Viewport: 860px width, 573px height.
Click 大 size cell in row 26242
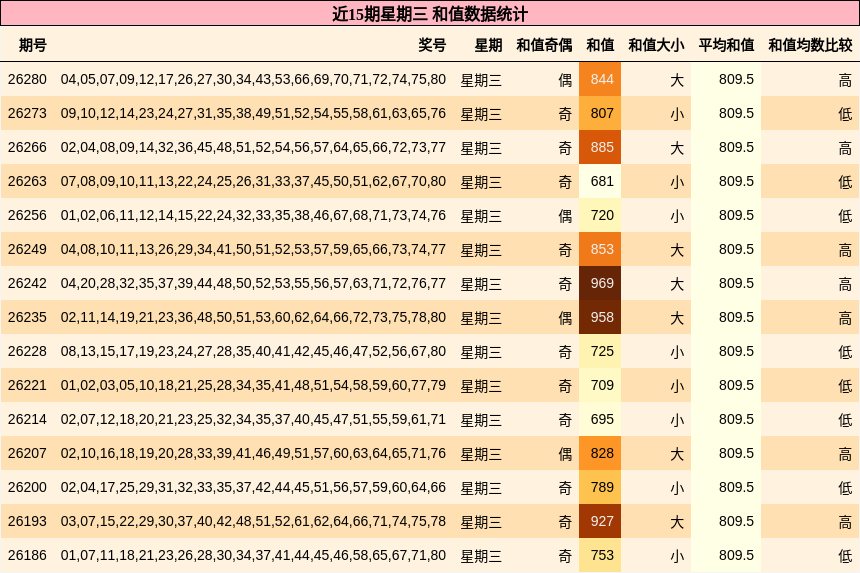[677, 284]
